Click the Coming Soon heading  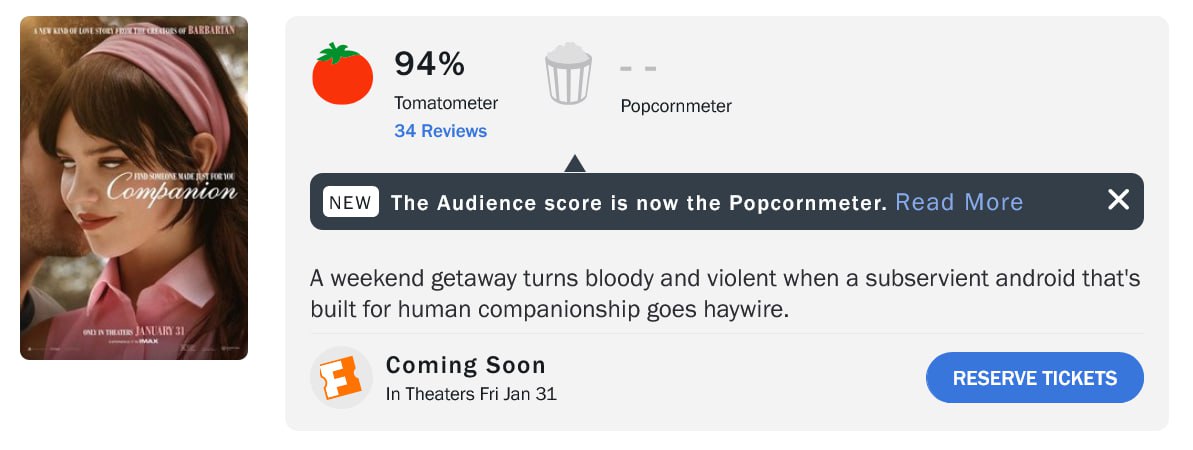[466, 365]
